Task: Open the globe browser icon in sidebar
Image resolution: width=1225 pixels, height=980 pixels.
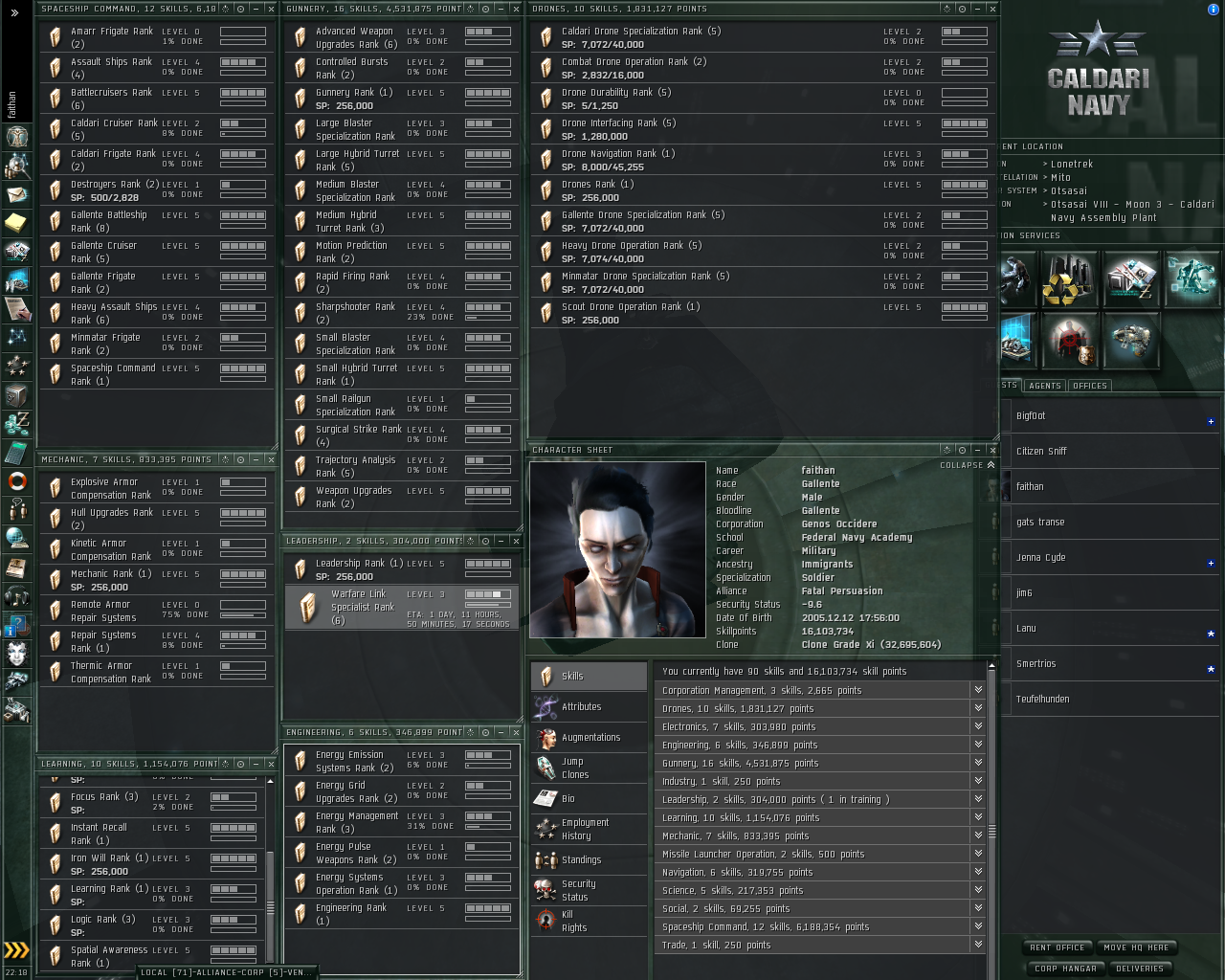Action: click(17, 538)
